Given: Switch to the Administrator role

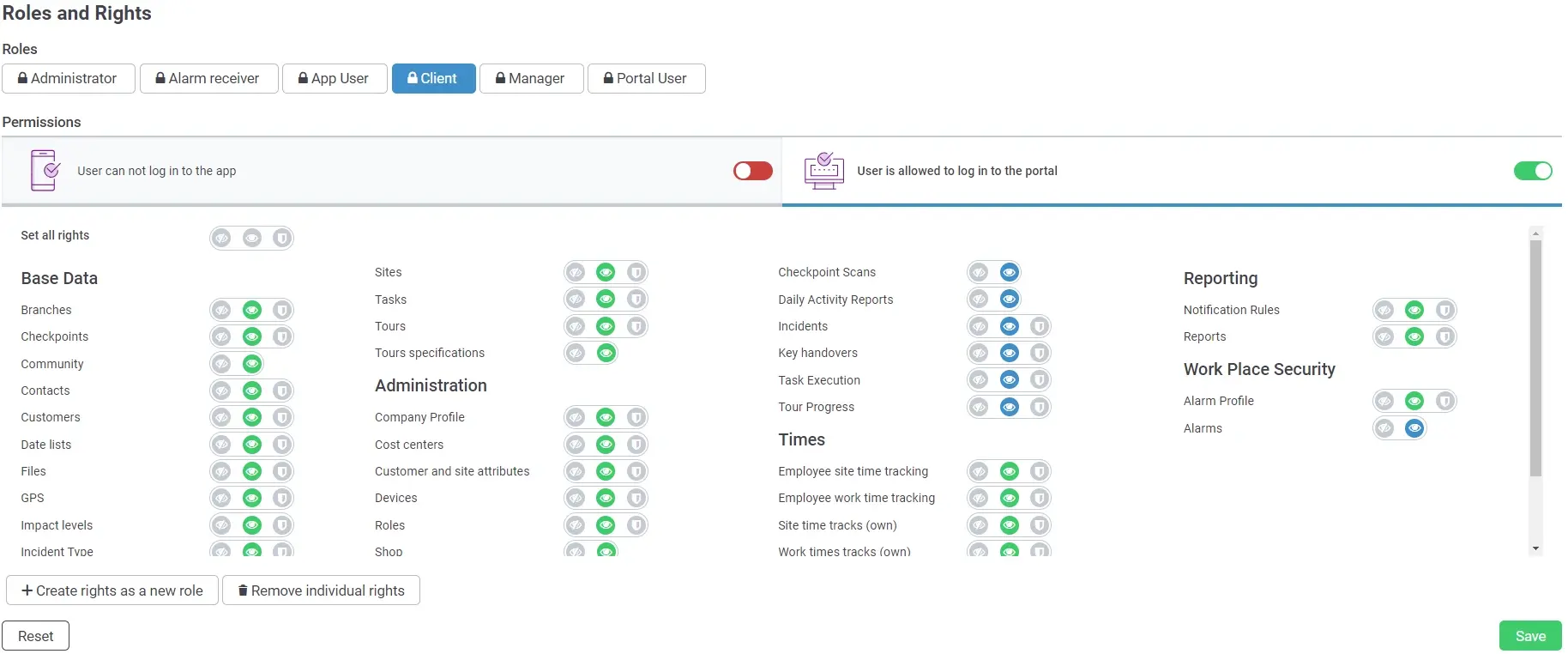Looking at the screenshot, I should [69, 78].
